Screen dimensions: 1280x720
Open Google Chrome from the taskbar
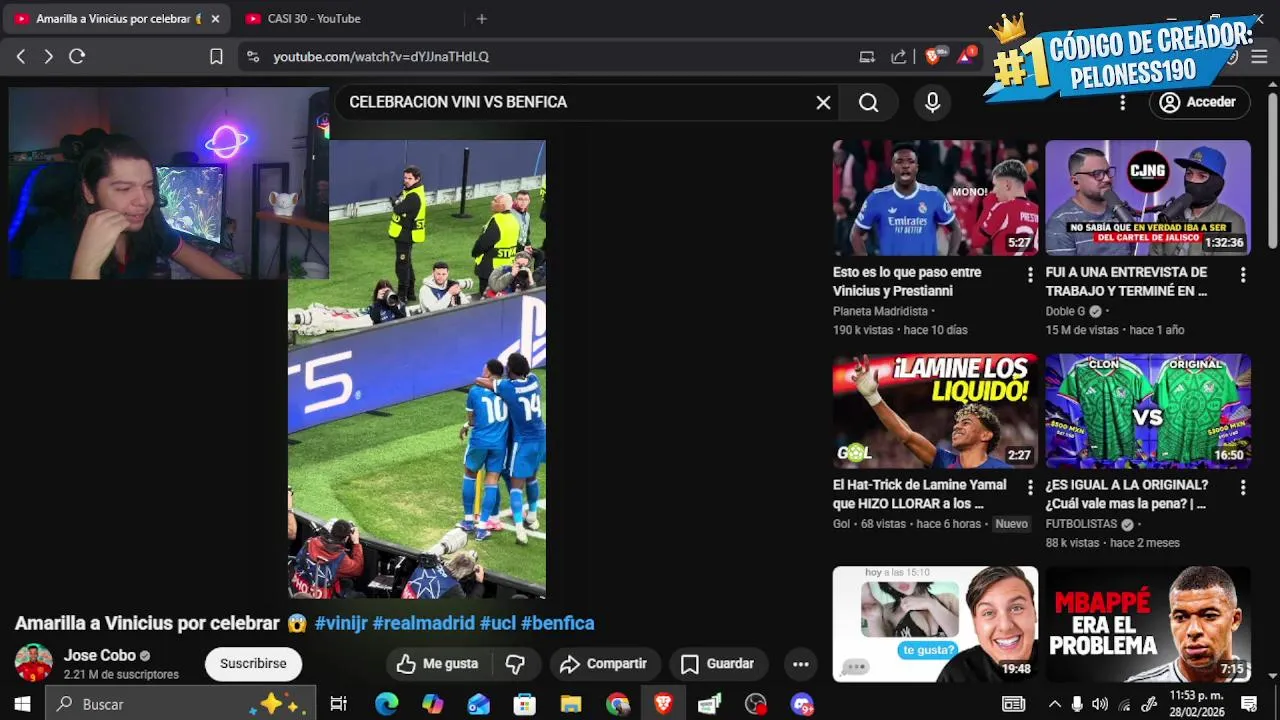point(617,704)
